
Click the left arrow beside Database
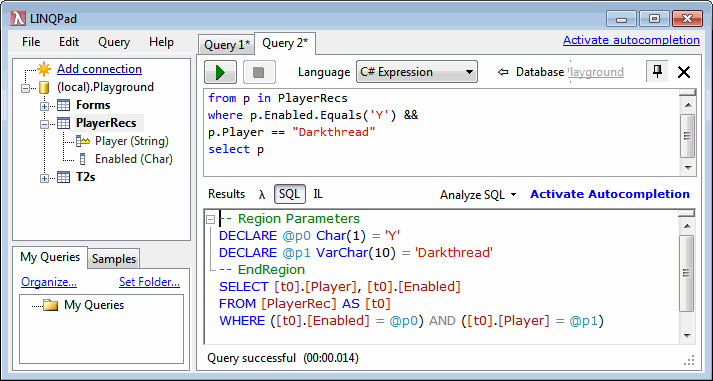click(x=502, y=72)
